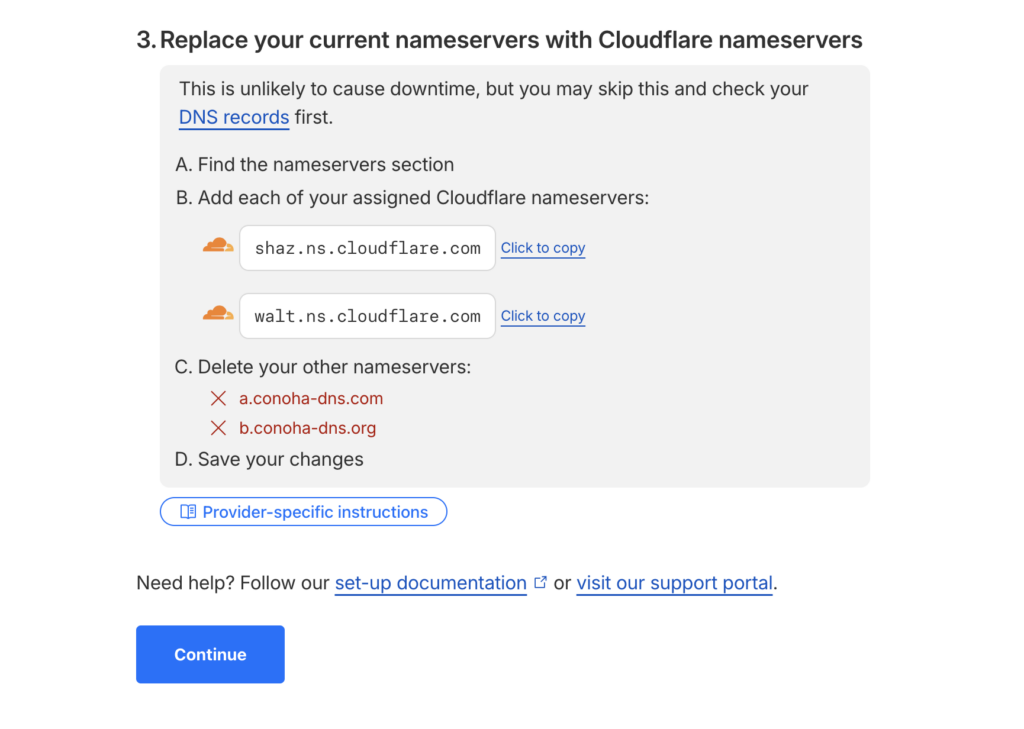Click the b.conoha-dns.org nameserver text
Screen dimensions: 1024x729
(x=307, y=428)
